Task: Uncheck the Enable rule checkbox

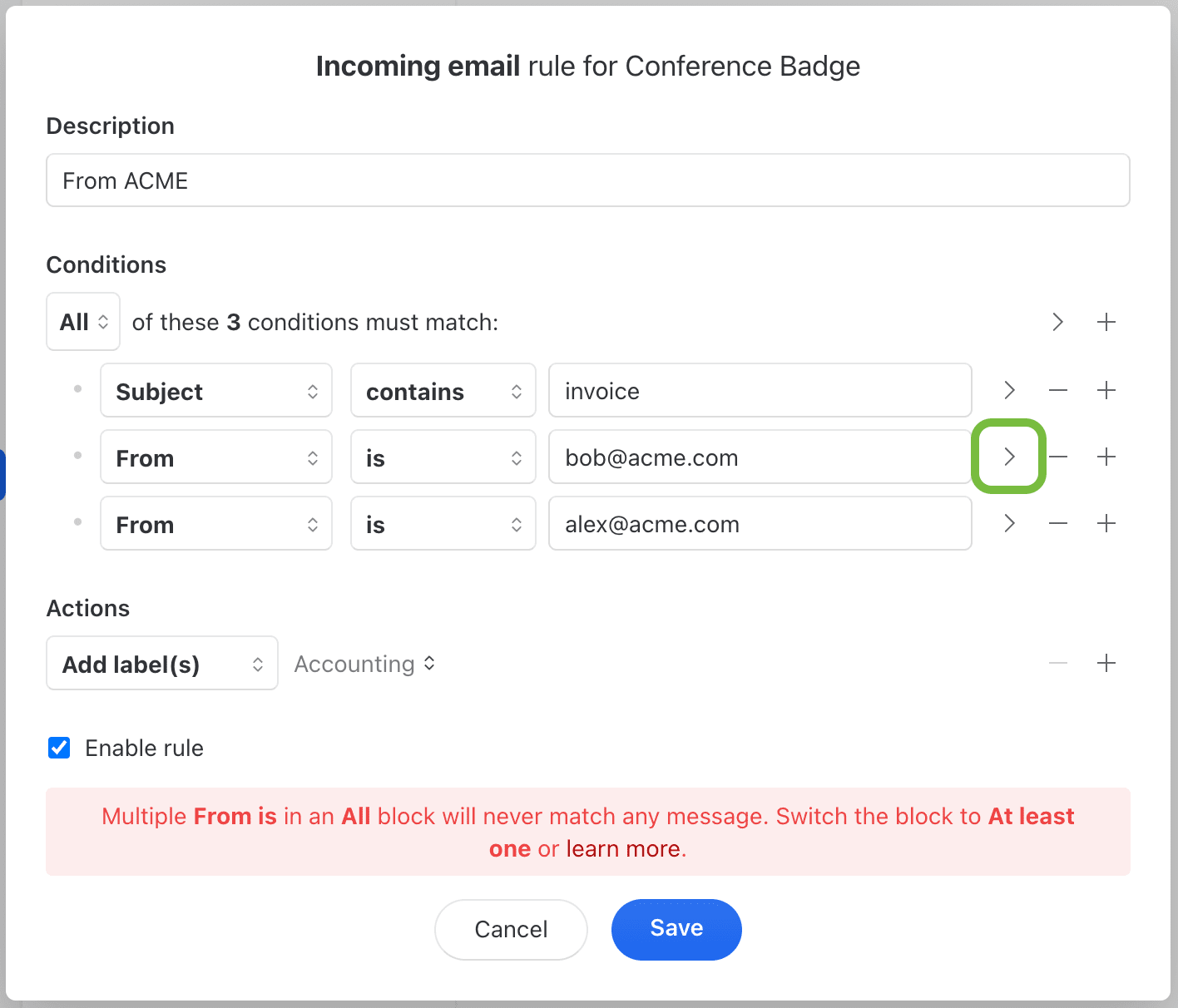Action: 59,748
